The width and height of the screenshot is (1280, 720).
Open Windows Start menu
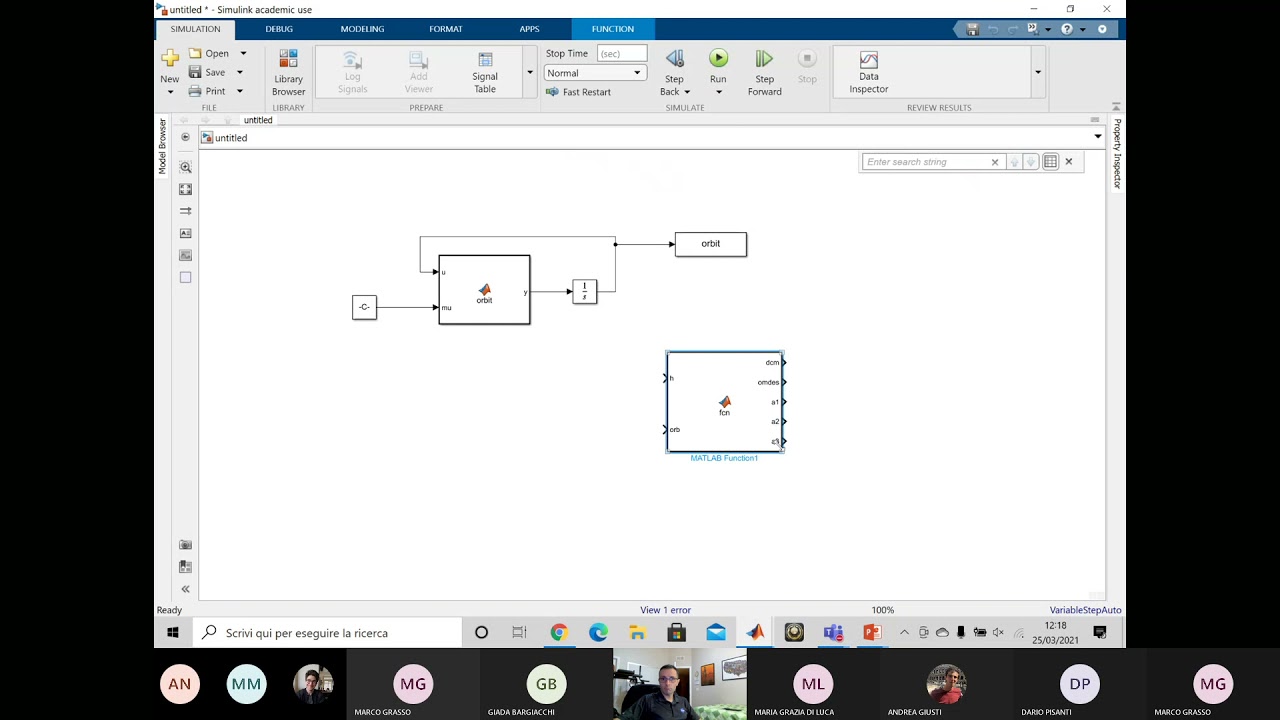173,632
